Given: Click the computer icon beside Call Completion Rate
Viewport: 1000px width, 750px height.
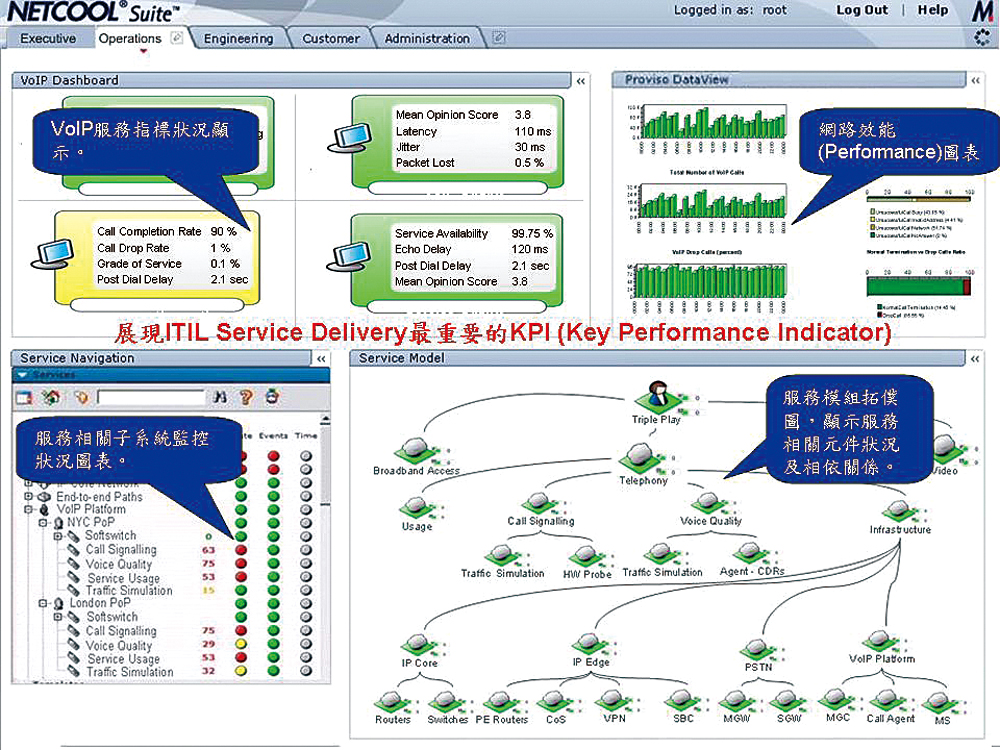Looking at the screenshot, I should 52,254.
